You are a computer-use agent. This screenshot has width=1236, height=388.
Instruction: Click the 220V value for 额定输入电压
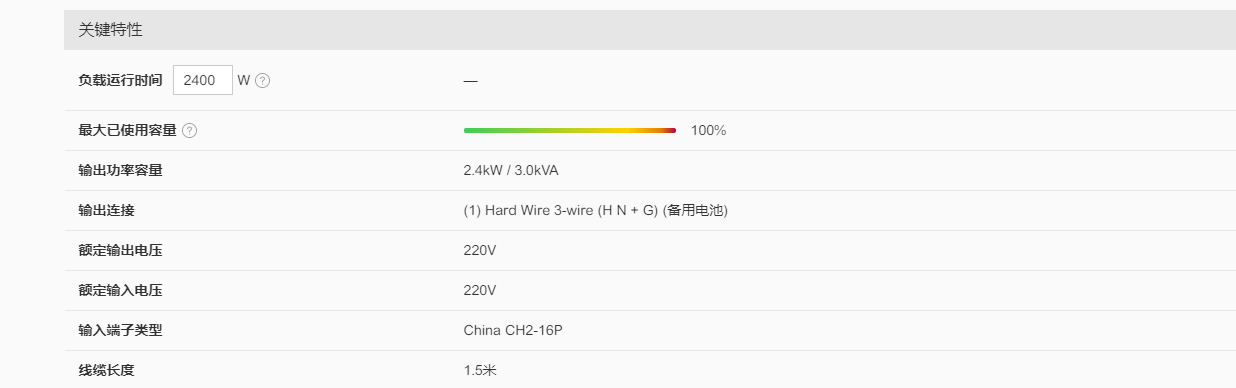pos(480,291)
